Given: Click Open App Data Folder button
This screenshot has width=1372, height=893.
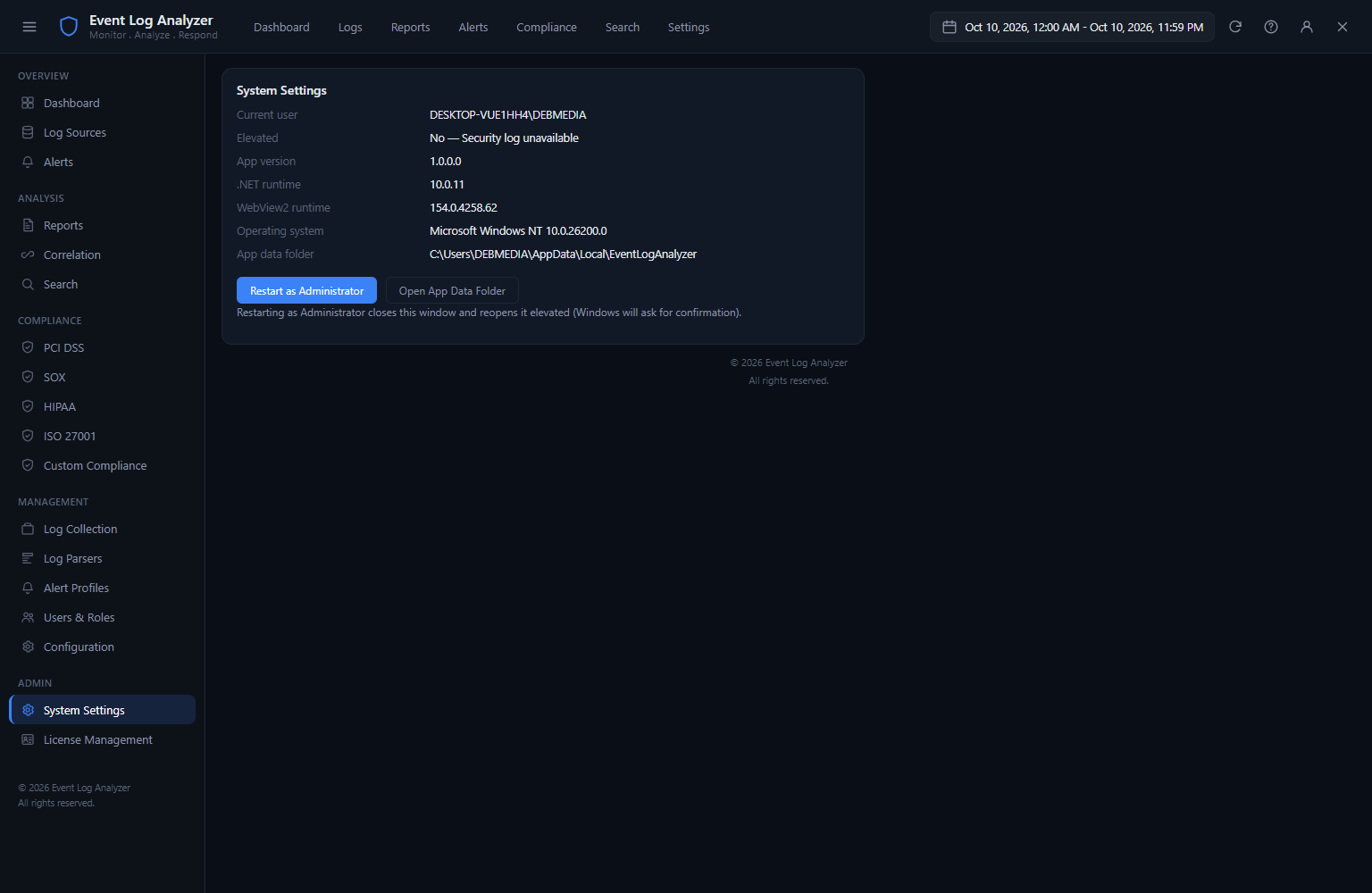Looking at the screenshot, I should point(452,290).
